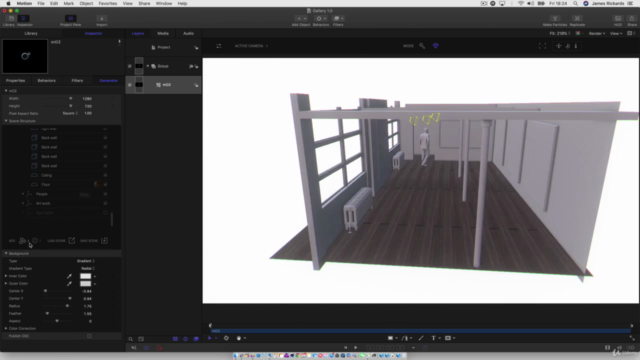
Task: Click the Play button in transport controls
Action: (x=356, y=347)
